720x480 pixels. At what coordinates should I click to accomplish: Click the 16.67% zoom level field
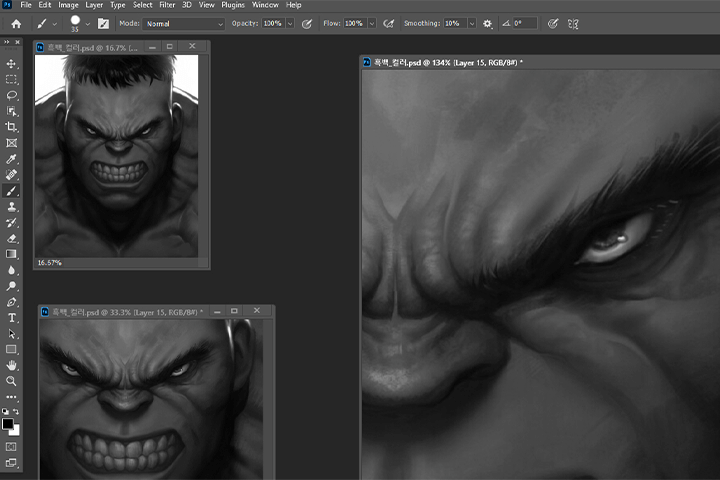click(50, 263)
